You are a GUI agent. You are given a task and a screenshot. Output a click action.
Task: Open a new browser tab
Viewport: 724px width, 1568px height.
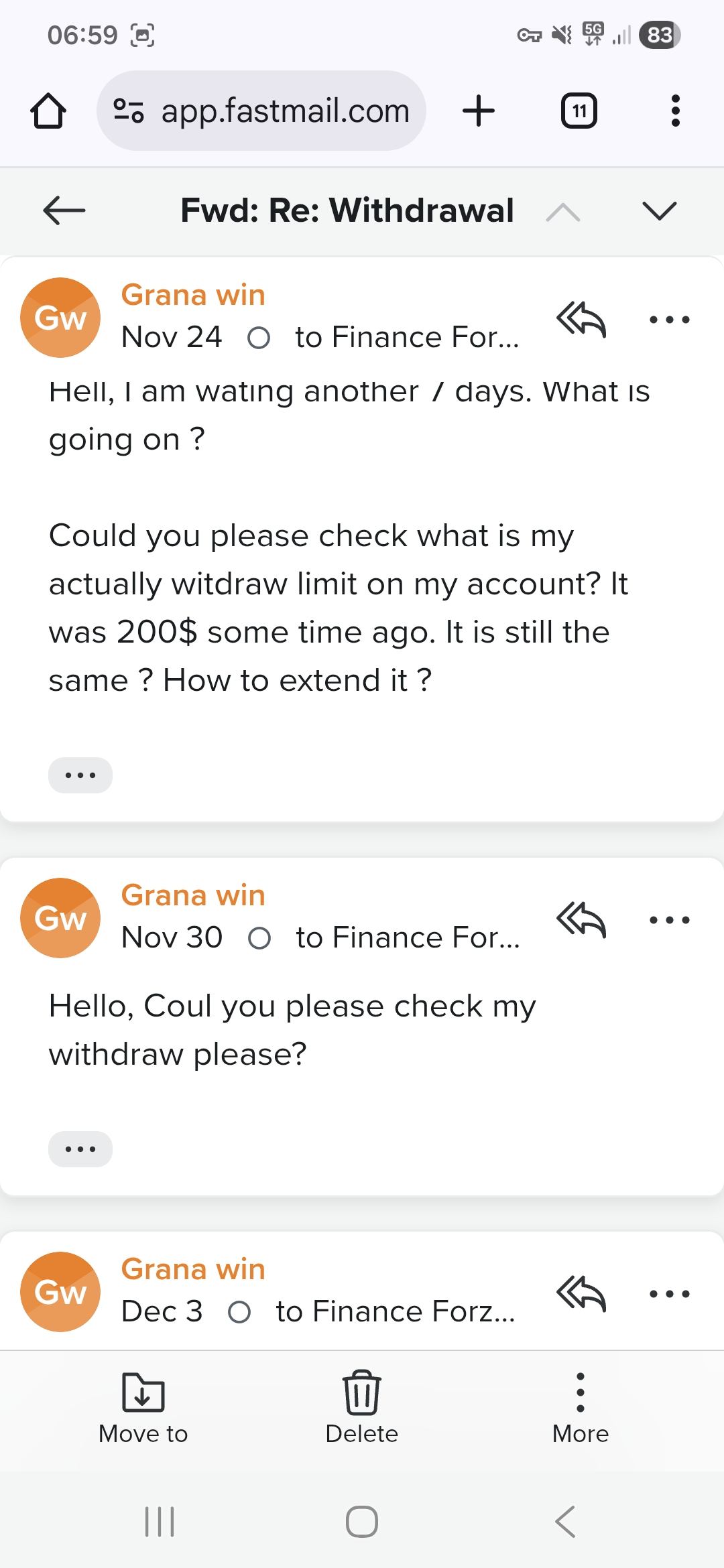479,111
